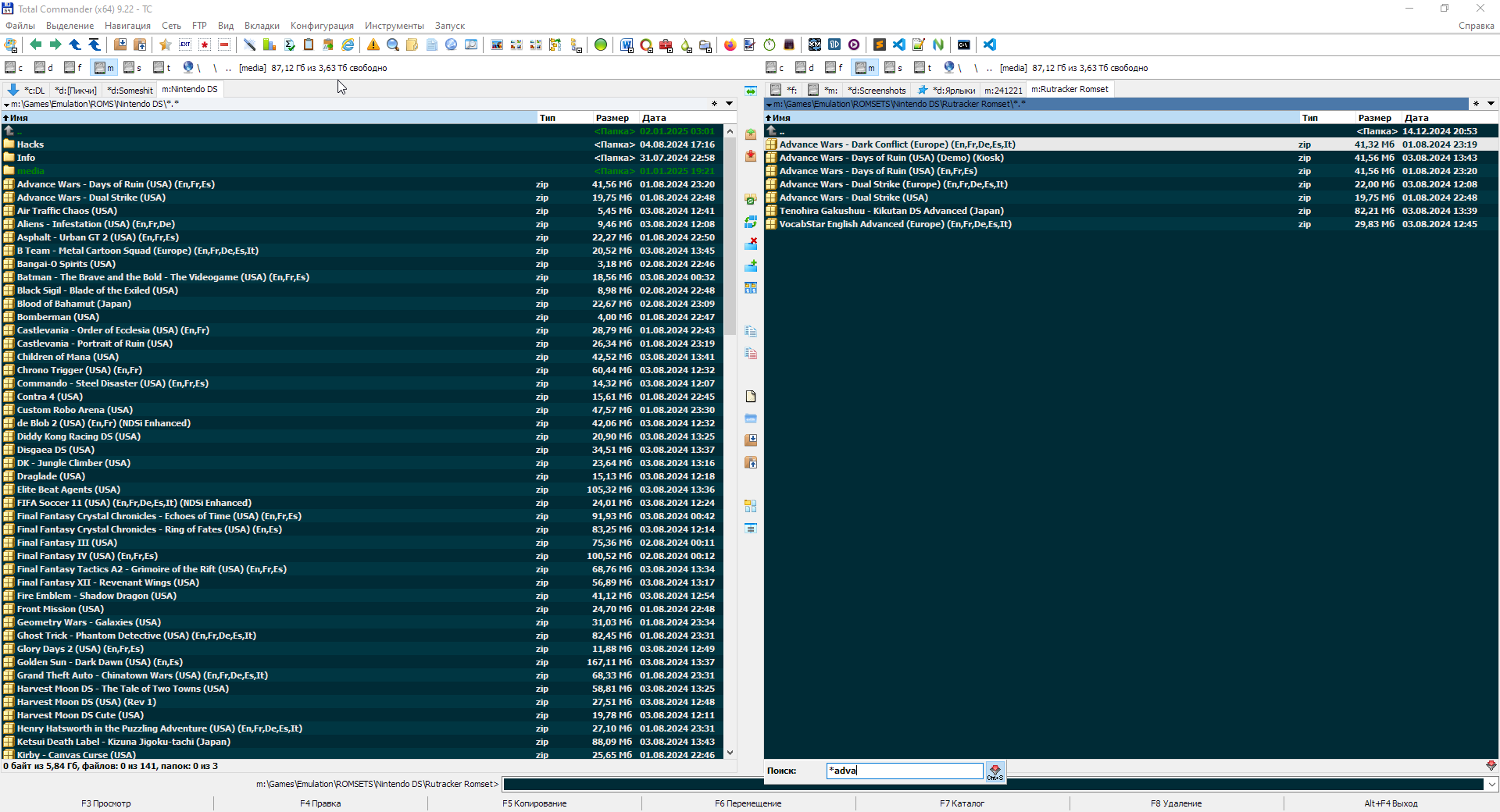Click F5 Копирование button
Image resolution: width=1500 pixels, height=812 pixels.
[534, 803]
